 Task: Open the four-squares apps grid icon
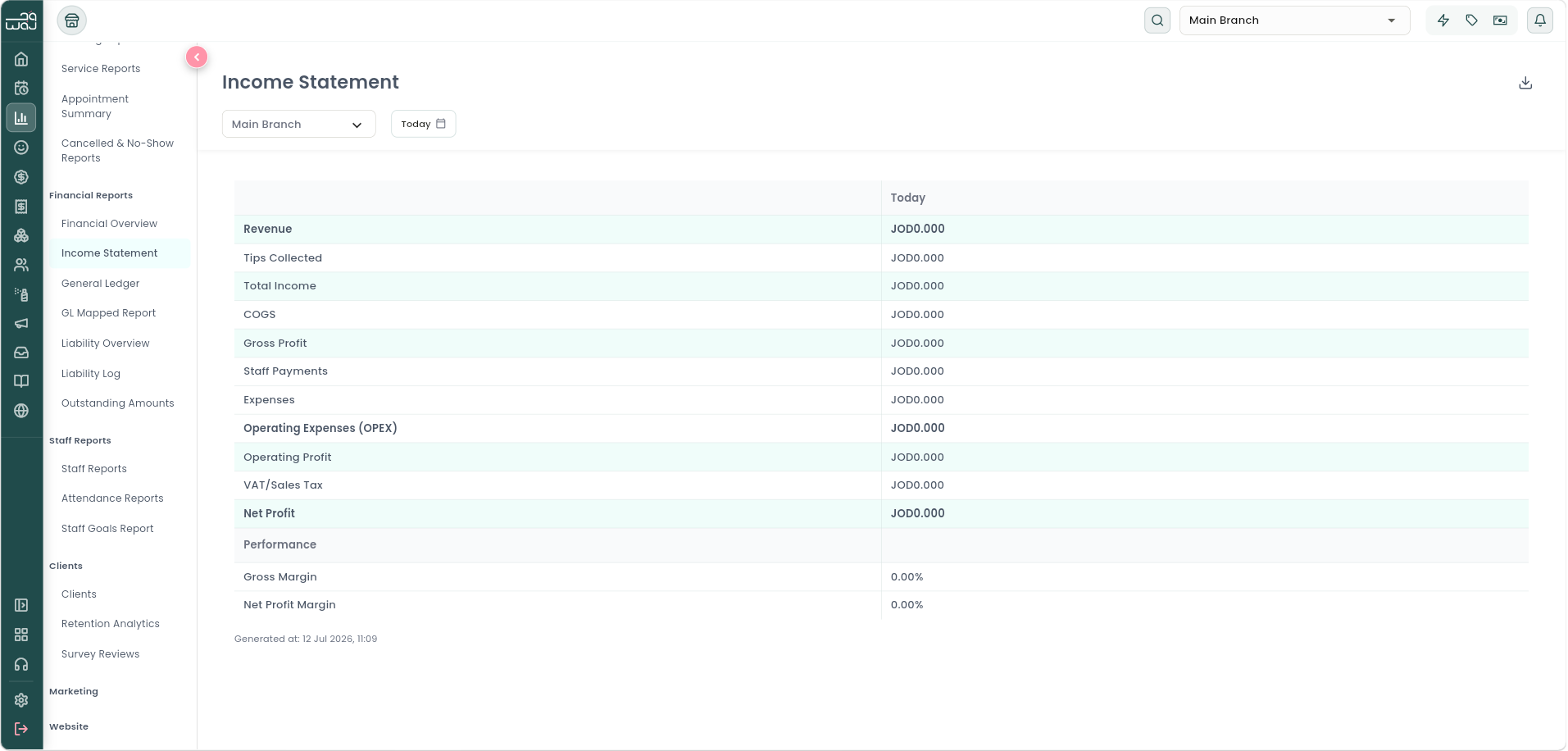(21, 635)
